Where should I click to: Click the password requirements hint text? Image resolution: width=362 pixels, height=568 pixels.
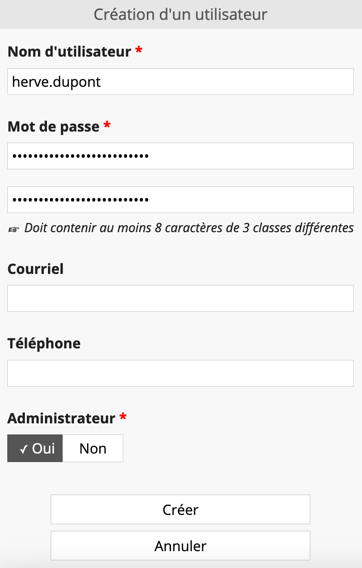coord(189,228)
